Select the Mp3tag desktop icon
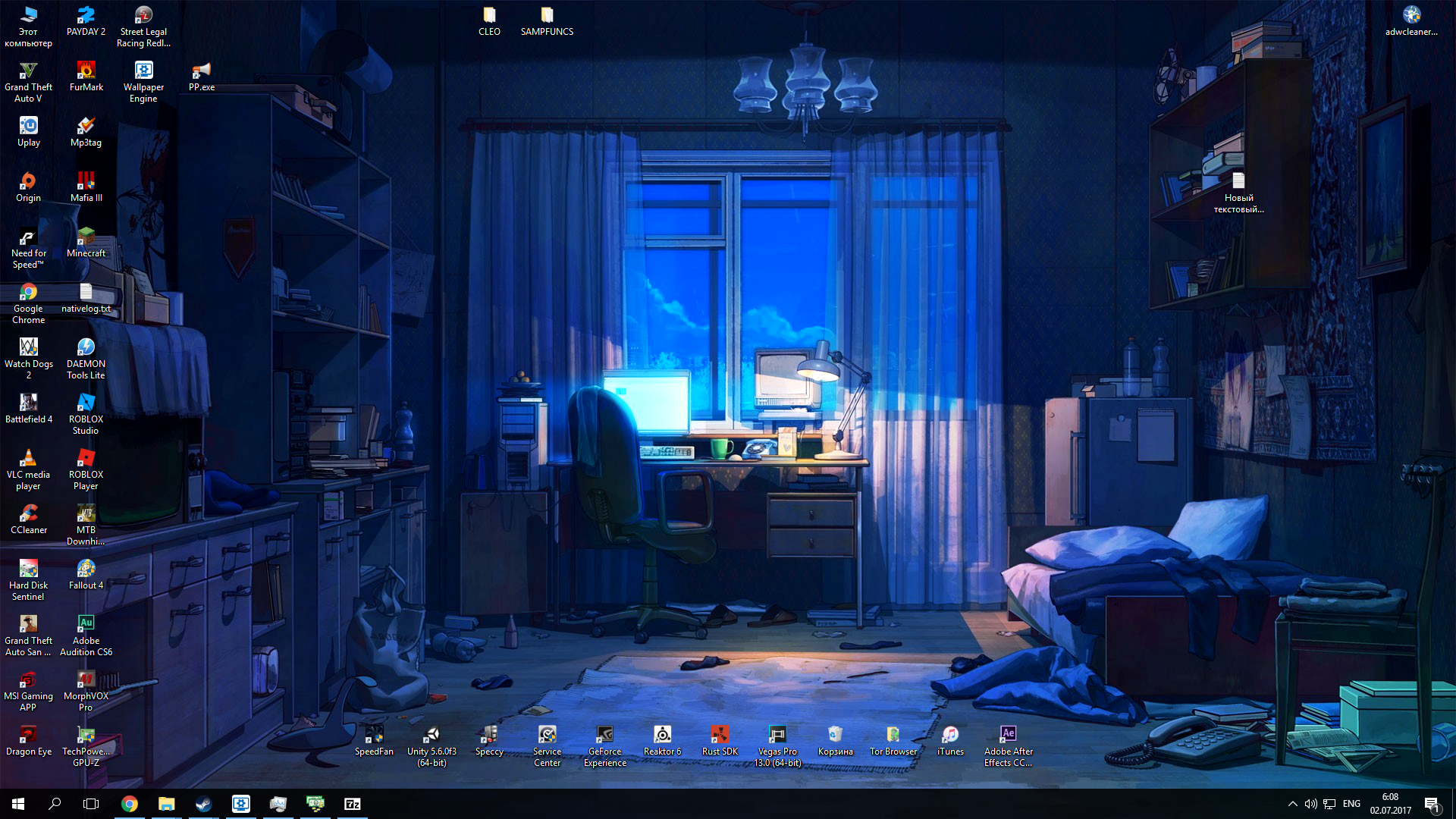This screenshot has height=819, width=1456. tap(86, 132)
